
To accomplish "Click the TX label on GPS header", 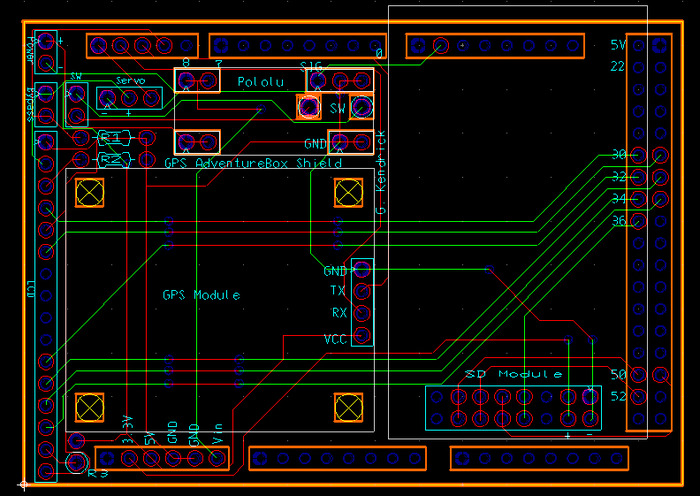I will click(338, 291).
